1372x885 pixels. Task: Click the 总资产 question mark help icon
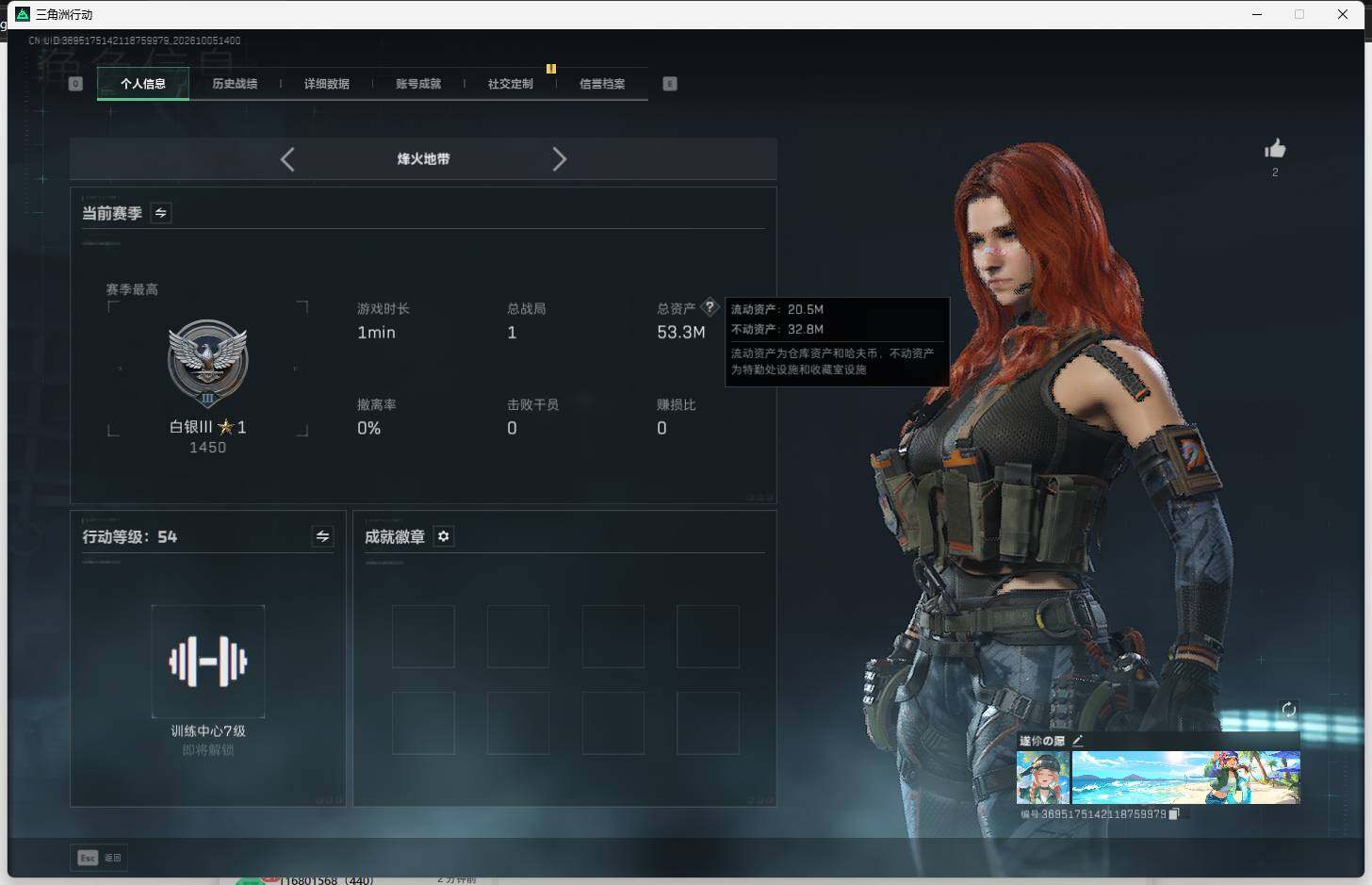710,307
